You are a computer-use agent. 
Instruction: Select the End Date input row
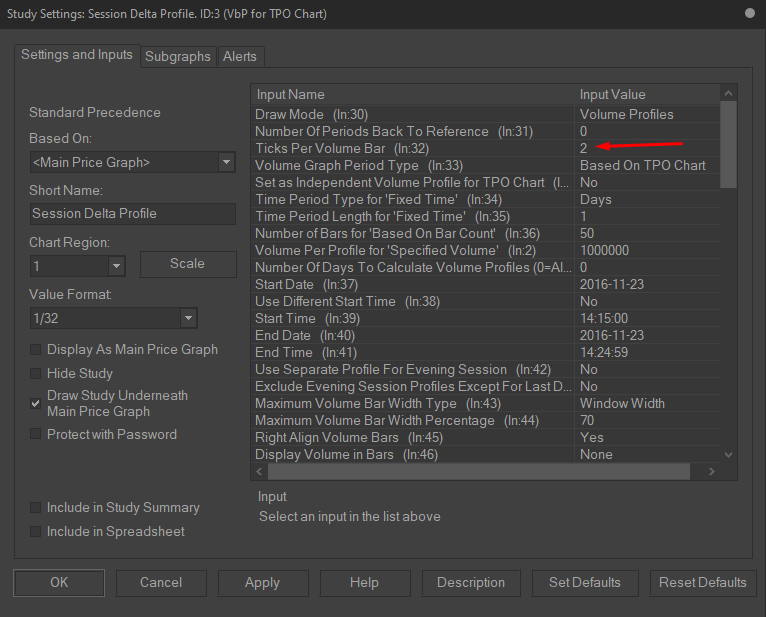[x=486, y=336]
